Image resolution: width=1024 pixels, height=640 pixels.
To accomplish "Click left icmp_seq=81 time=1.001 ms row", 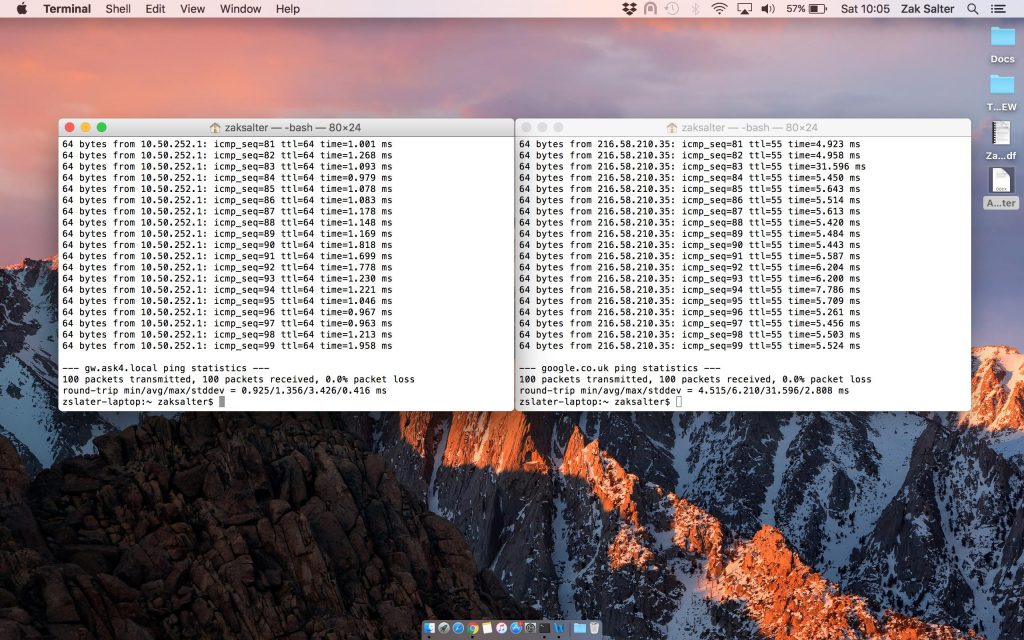I will pyautogui.click(x=227, y=144).
